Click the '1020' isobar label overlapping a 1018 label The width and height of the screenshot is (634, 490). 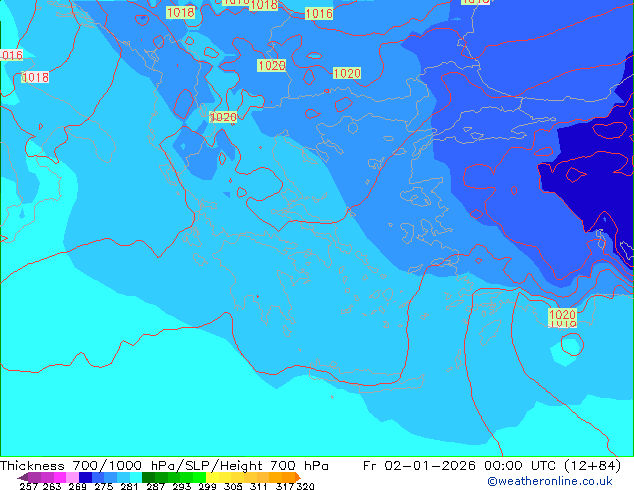pos(562,314)
